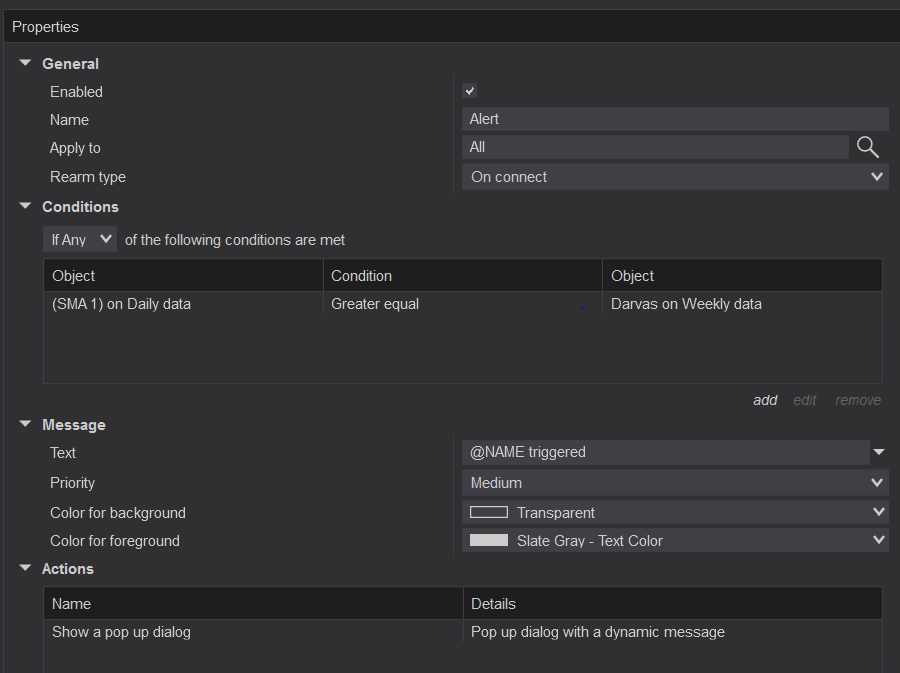Collapse the Actions section triangle

(x=25, y=568)
